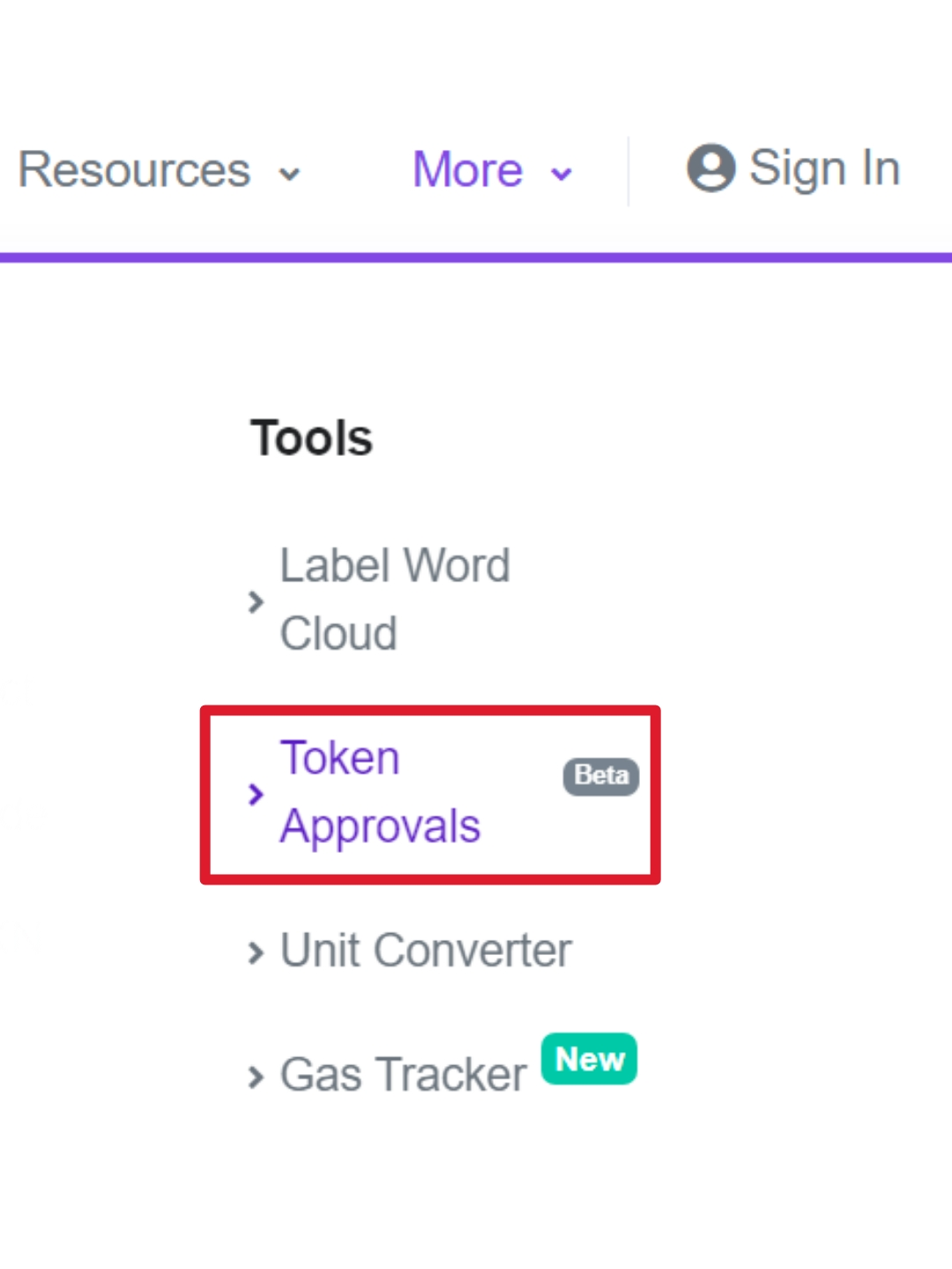Viewport: 952px width, 1269px height.
Task: Click the chevron beside Unit Converter
Action: 256,953
